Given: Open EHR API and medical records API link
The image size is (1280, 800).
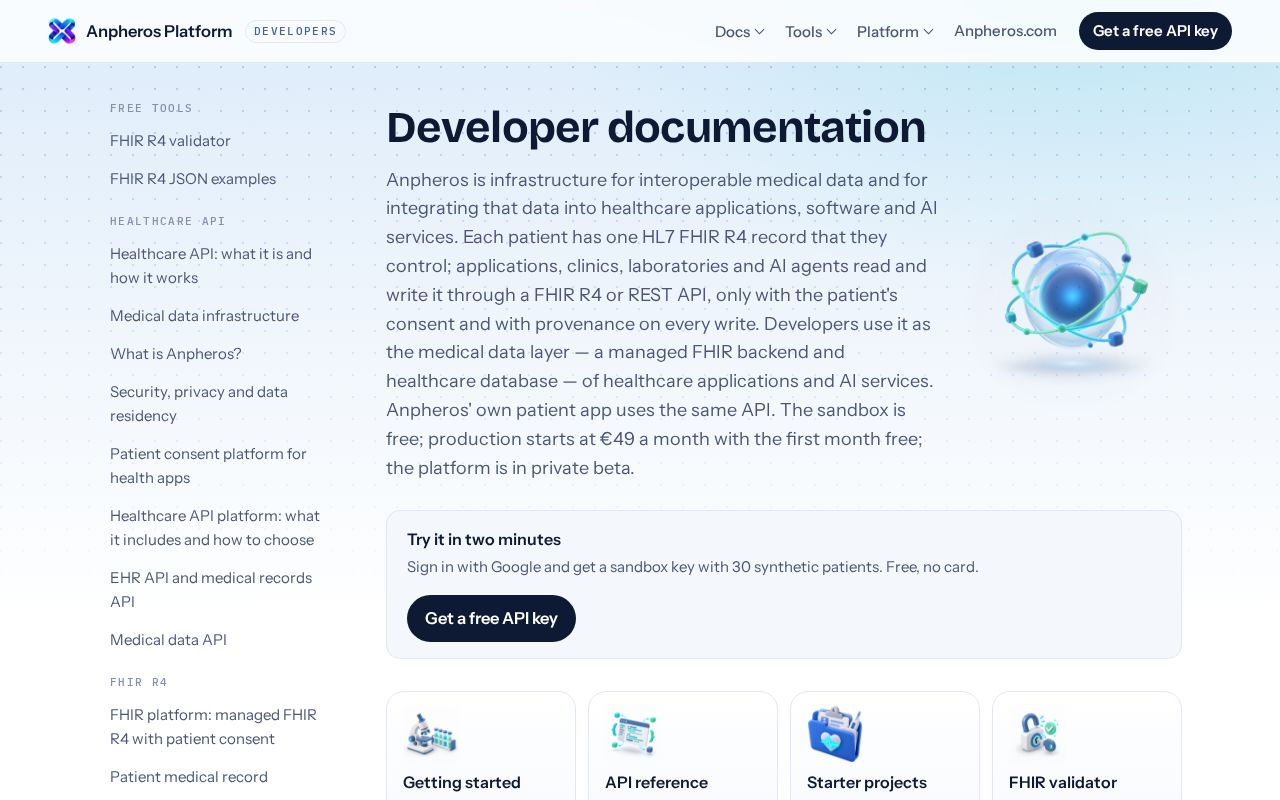Looking at the screenshot, I should pos(211,590).
